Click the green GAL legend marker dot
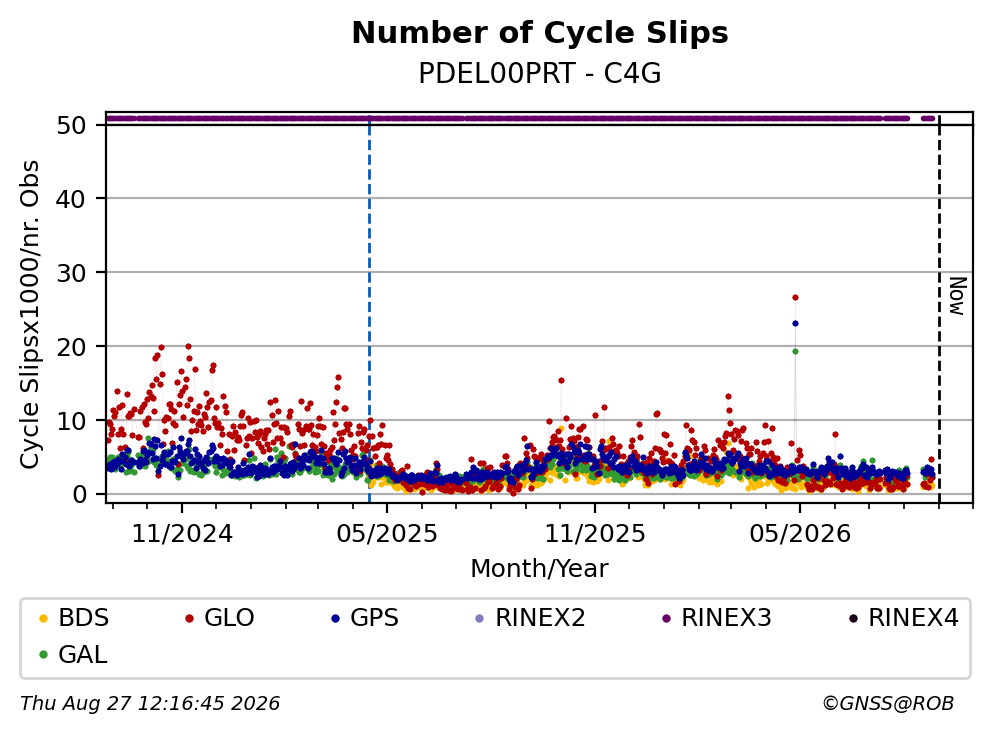The image size is (993, 734). 43,655
